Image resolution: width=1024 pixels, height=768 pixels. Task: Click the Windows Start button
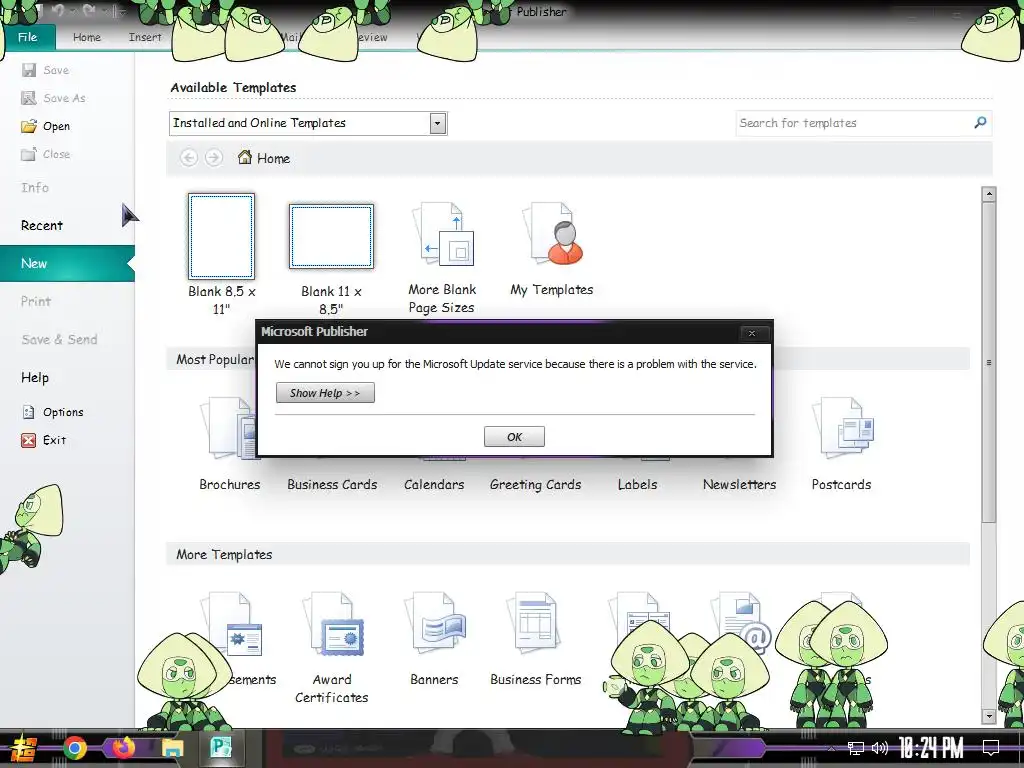pos(24,748)
